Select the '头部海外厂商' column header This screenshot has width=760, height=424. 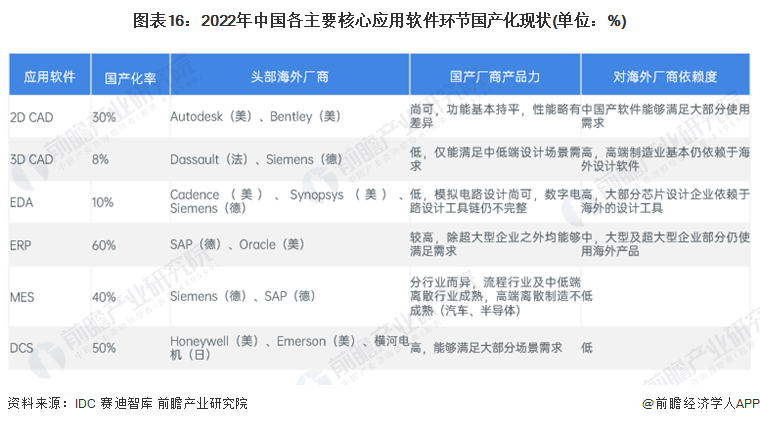(x=290, y=77)
